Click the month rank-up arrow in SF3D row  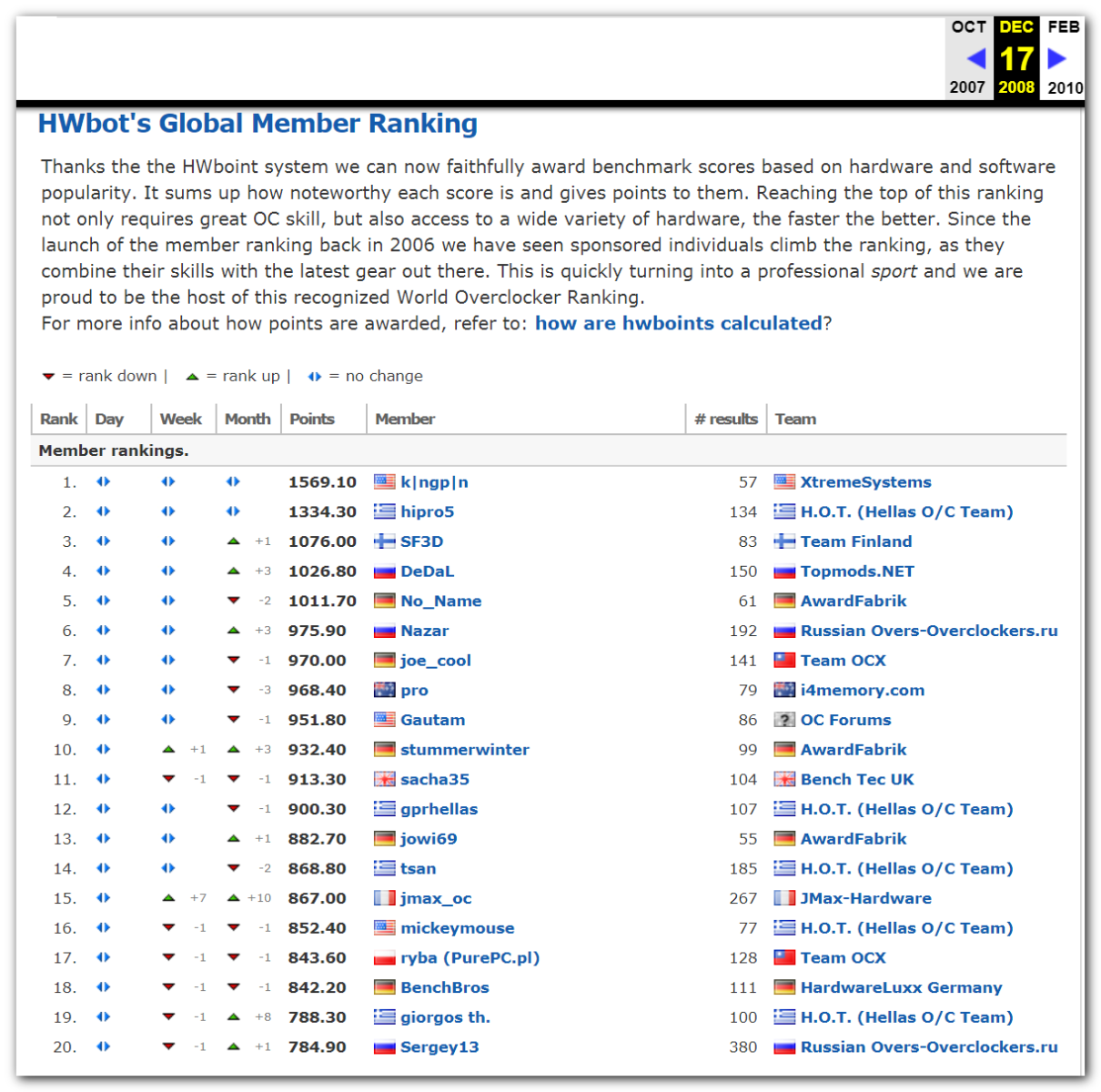pyautogui.click(x=233, y=541)
